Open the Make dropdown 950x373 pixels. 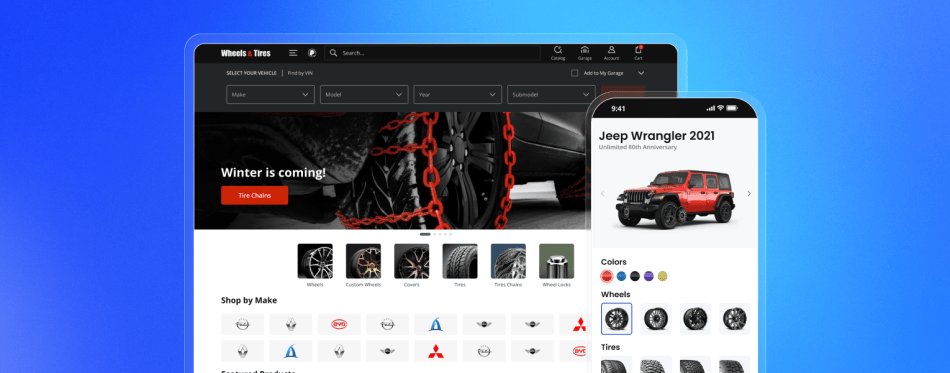270,94
